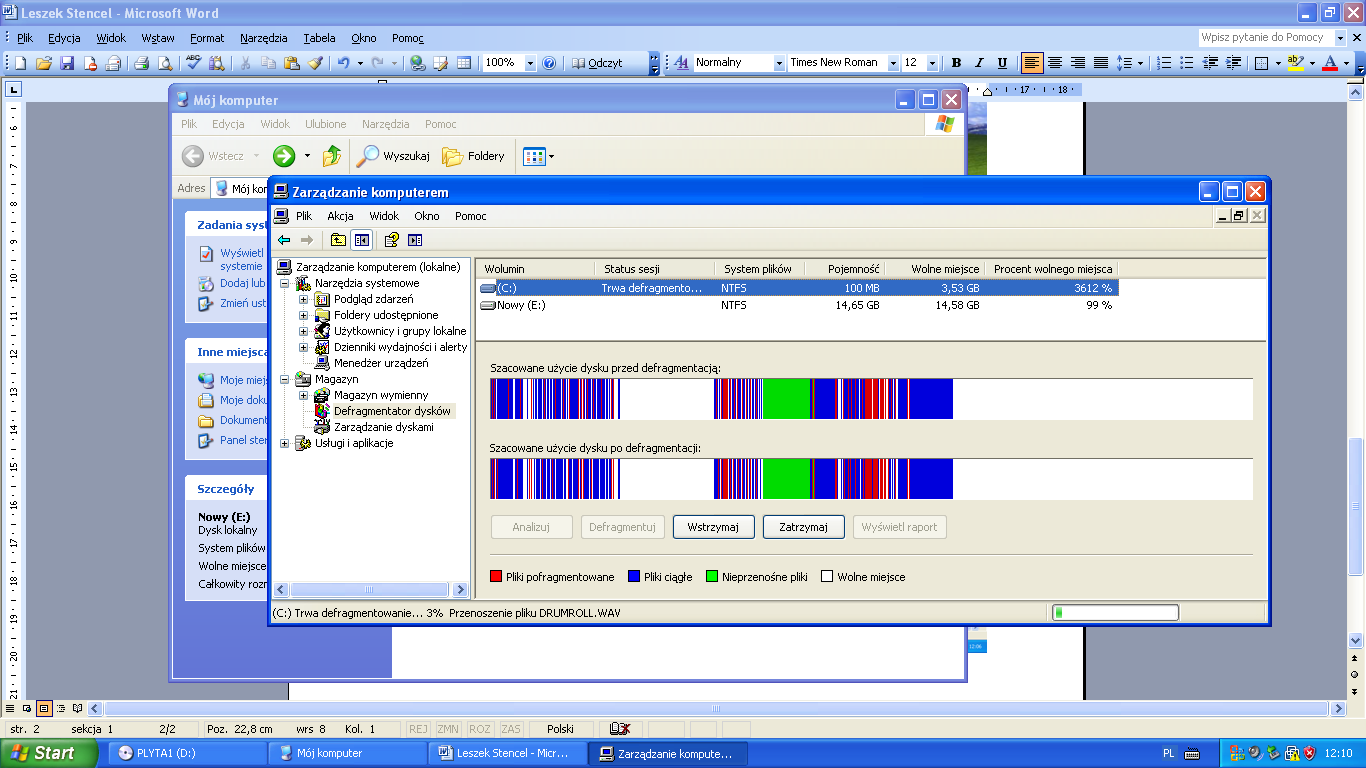Click the Help properties icon in Zarządzanie komputerem toolbar
Image resolution: width=1366 pixels, height=768 pixels.
tap(392, 240)
